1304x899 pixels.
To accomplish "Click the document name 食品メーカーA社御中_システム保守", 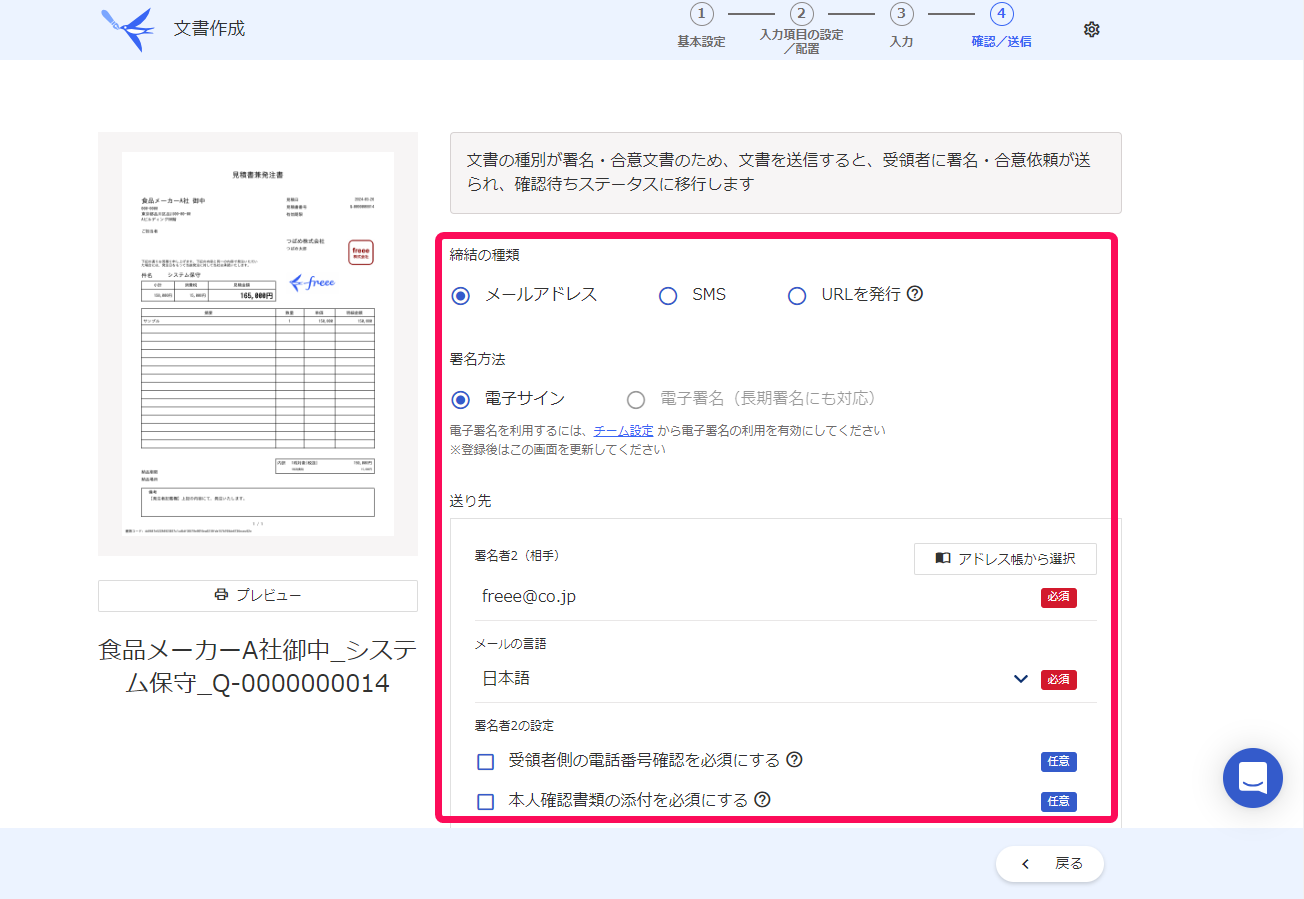I will [x=258, y=667].
